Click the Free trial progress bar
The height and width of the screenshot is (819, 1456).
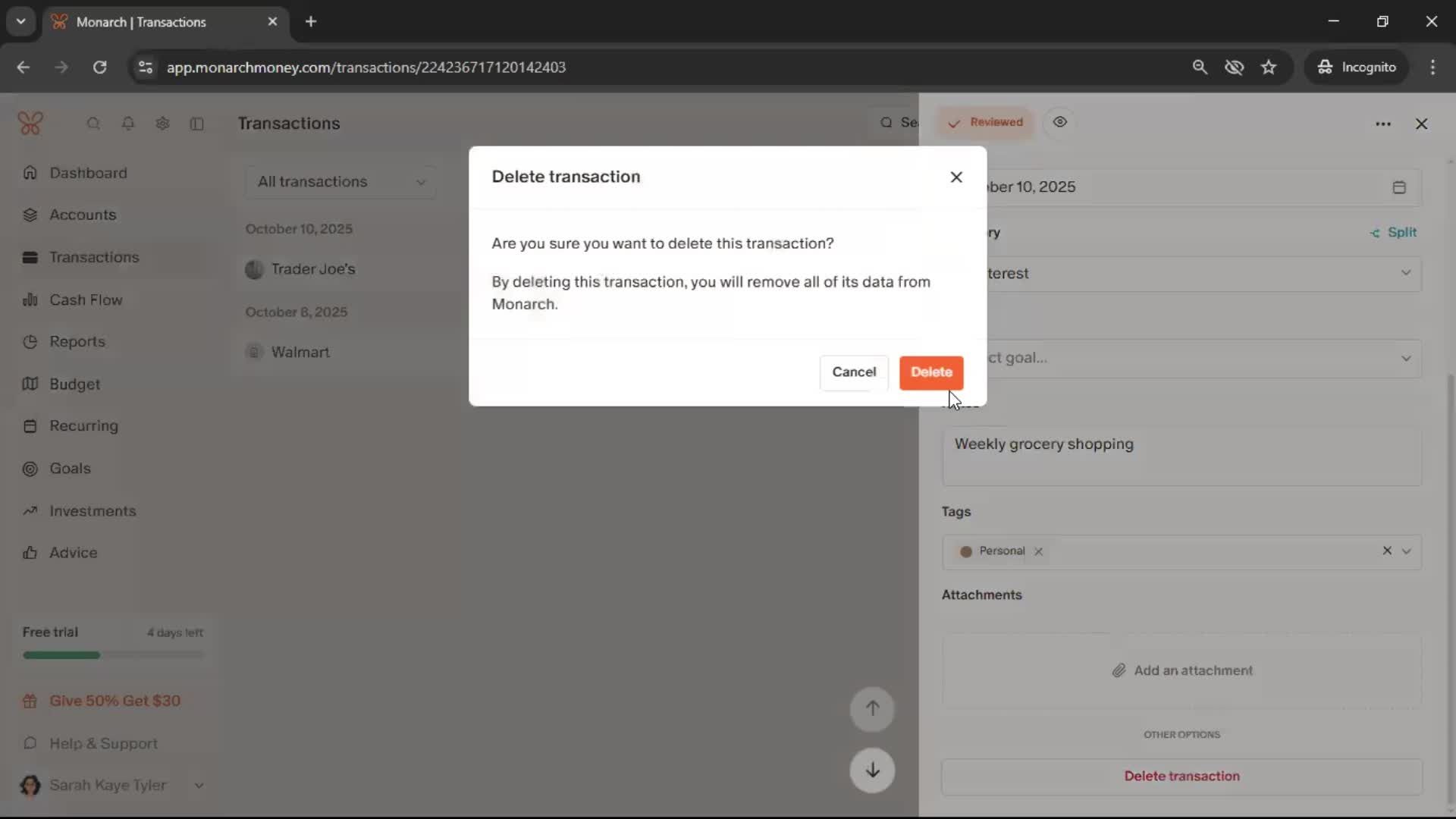114,655
